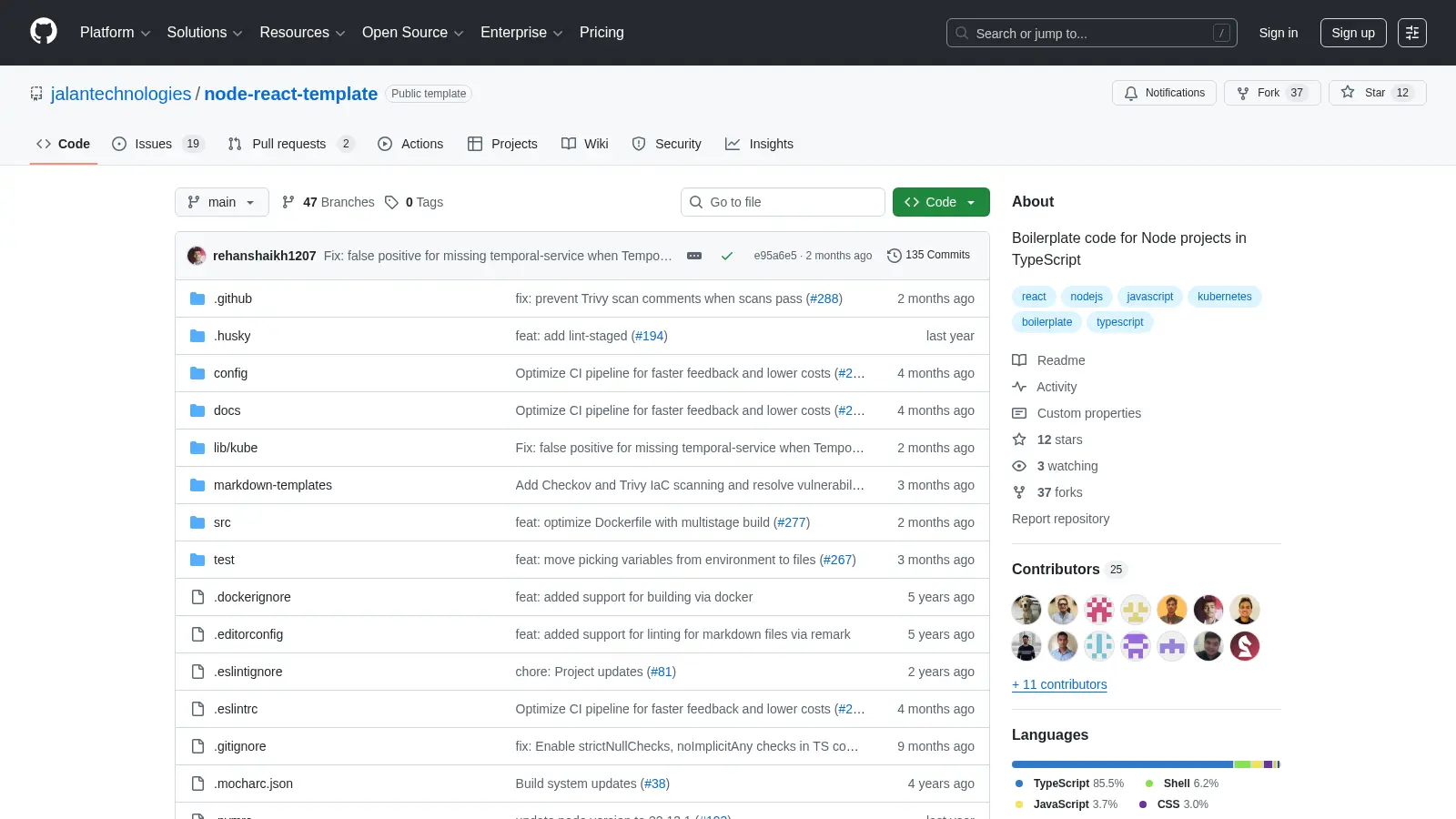Image resolution: width=1456 pixels, height=819 pixels.
Task: View the 37 forks list
Action: [x=1047, y=492]
